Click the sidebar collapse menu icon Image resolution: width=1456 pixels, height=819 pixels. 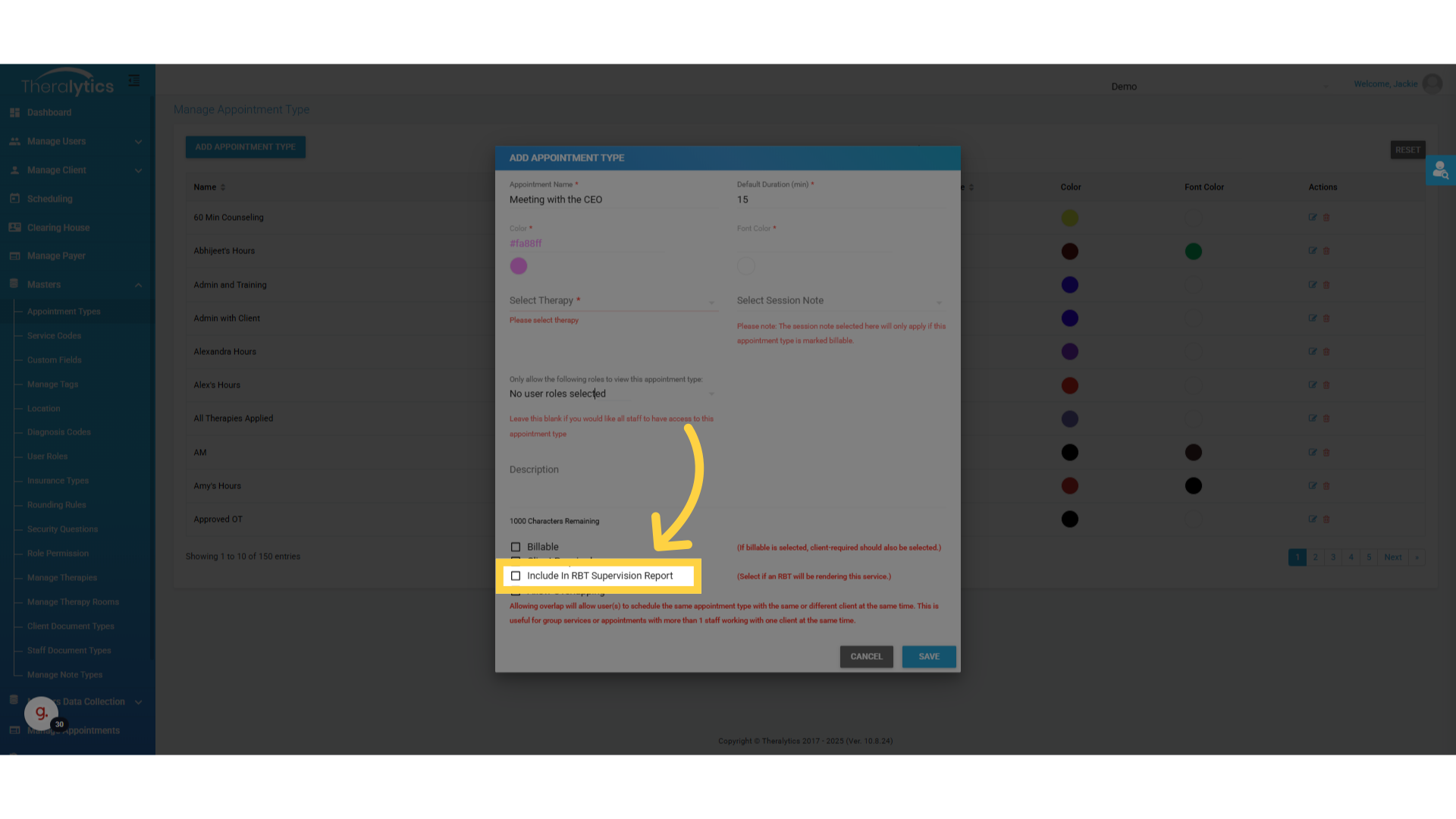134,80
